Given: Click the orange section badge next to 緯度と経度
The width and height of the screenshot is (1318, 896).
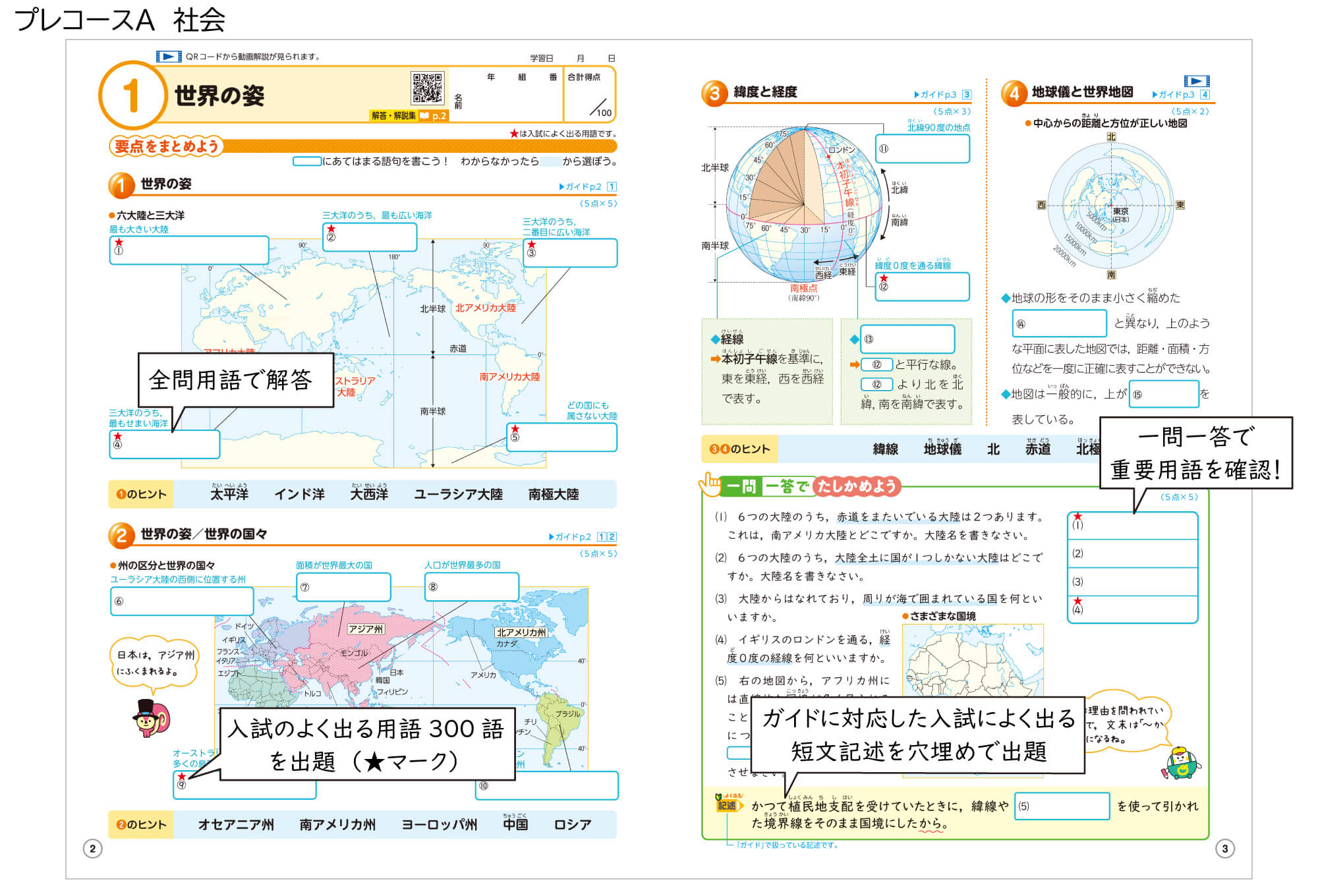Looking at the screenshot, I should coord(714,94).
